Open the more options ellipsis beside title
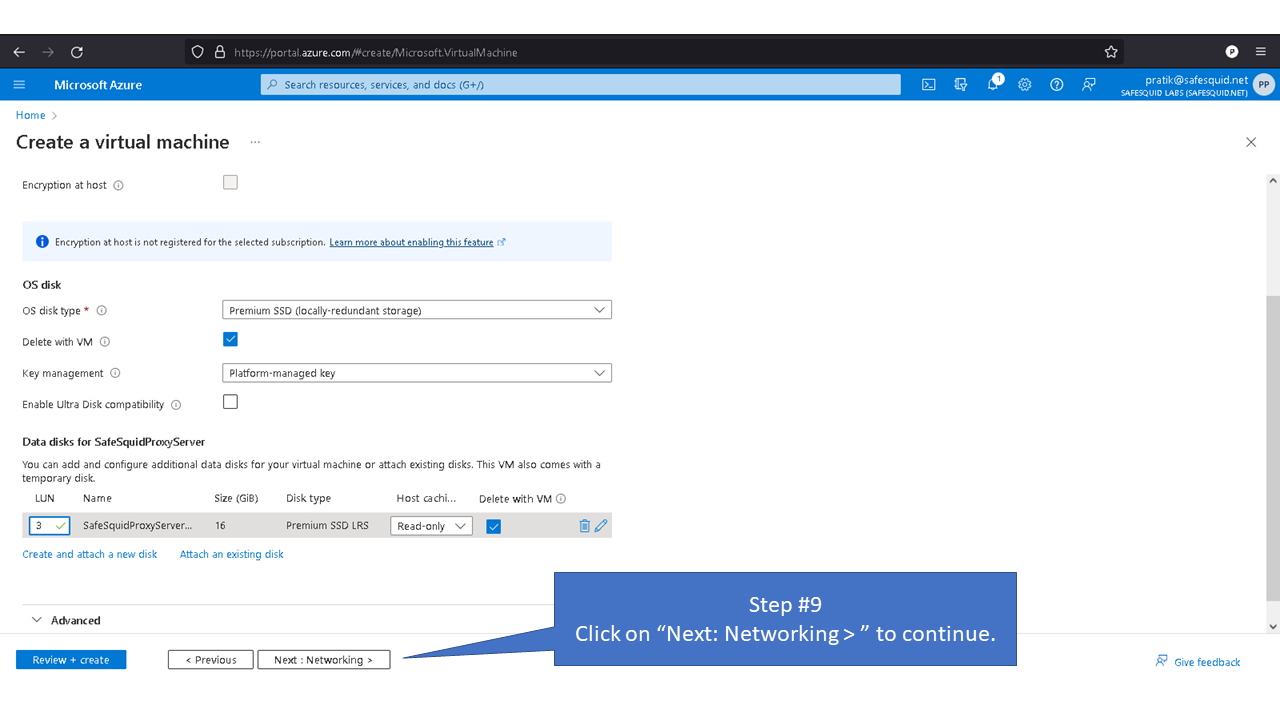The image size is (1280, 720). coord(255,142)
